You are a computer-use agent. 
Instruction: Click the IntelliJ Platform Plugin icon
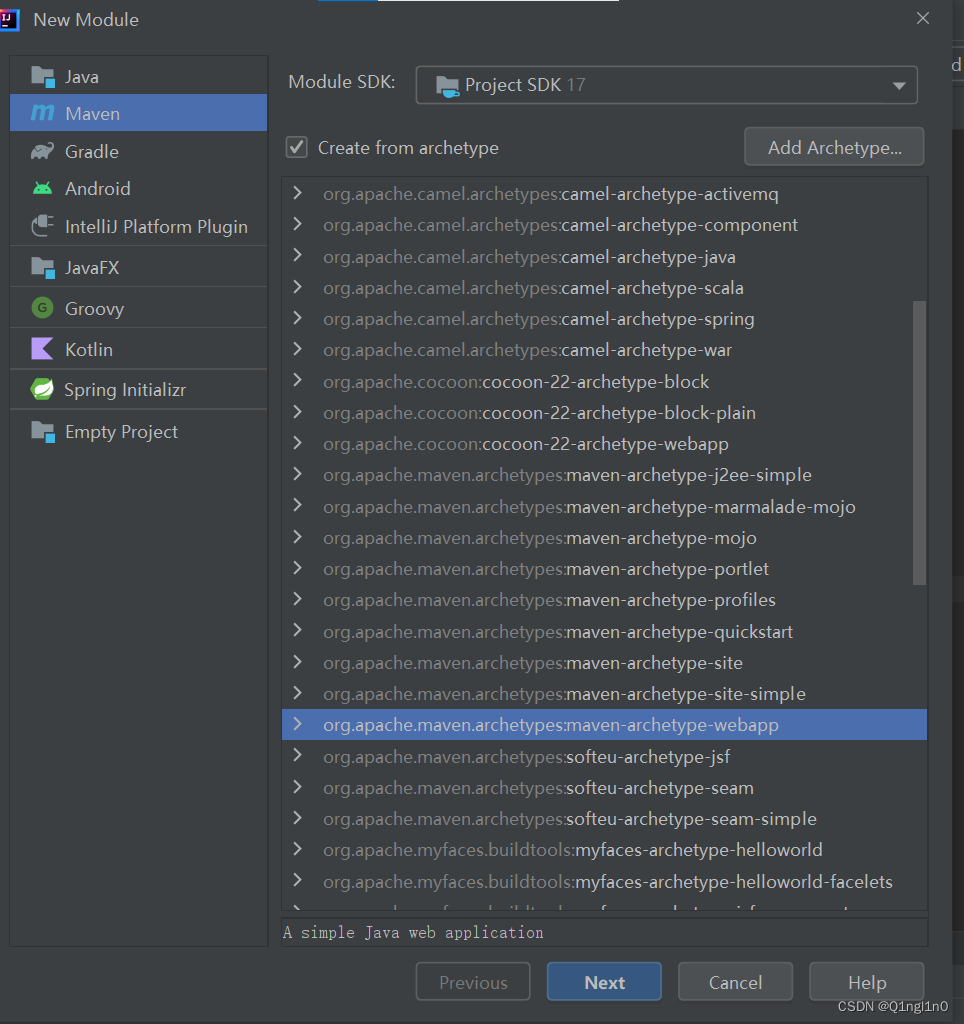click(x=43, y=226)
